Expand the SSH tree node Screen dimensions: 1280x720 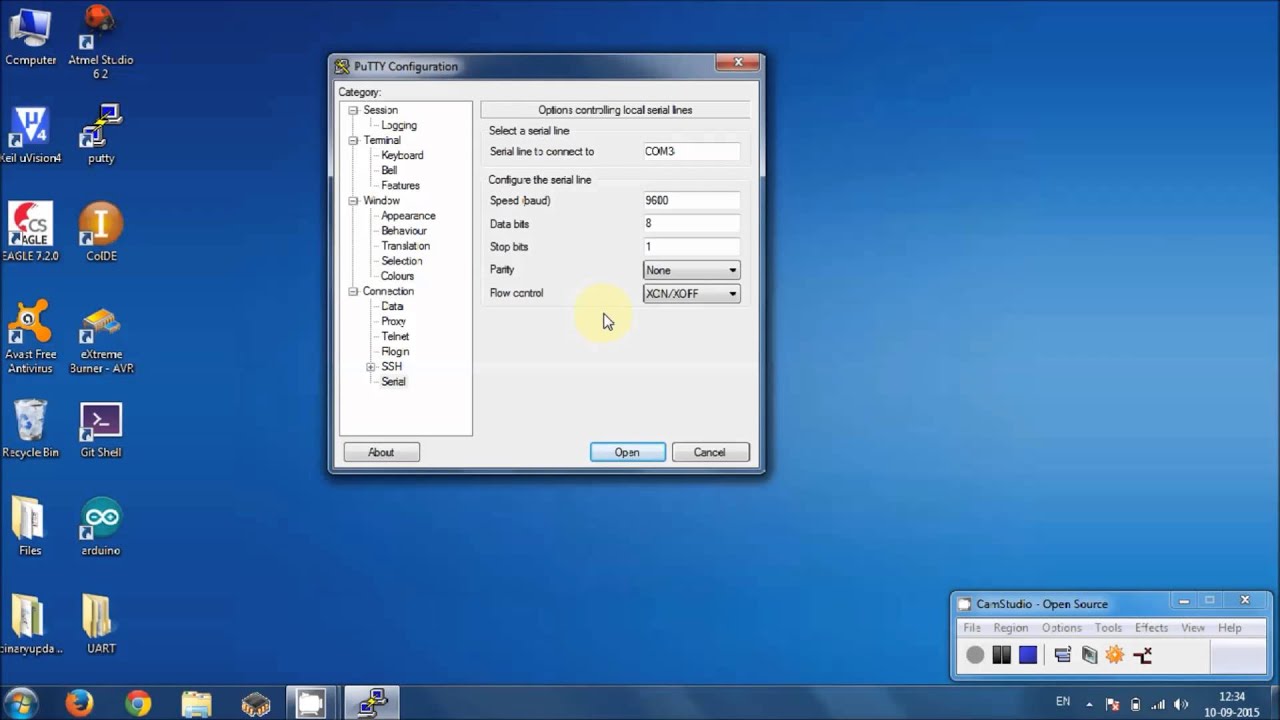coord(371,367)
